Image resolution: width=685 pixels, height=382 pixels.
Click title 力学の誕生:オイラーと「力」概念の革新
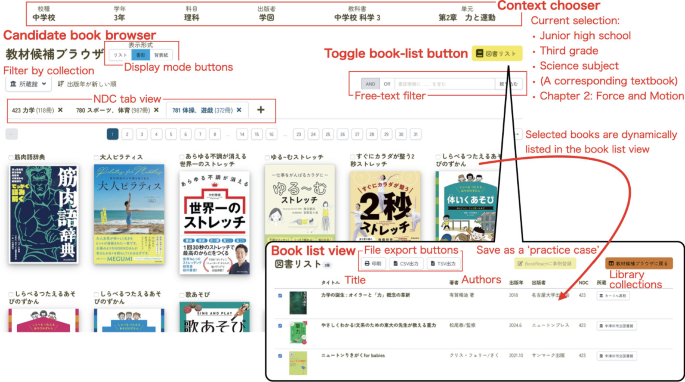point(365,295)
